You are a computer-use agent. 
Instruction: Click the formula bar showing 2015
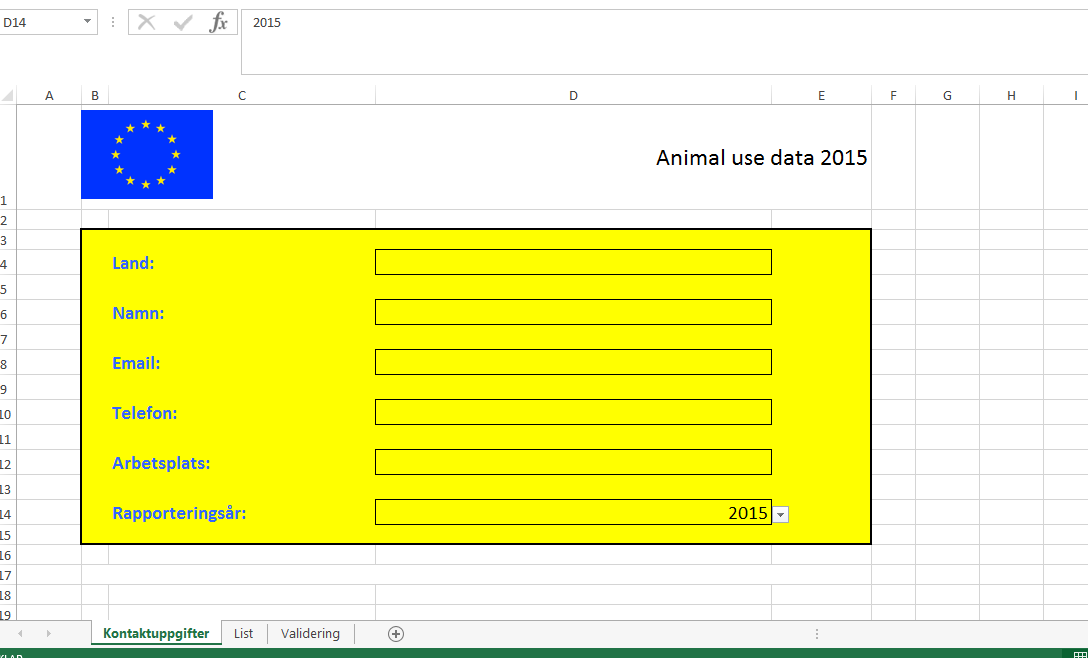pyautogui.click(x=664, y=42)
